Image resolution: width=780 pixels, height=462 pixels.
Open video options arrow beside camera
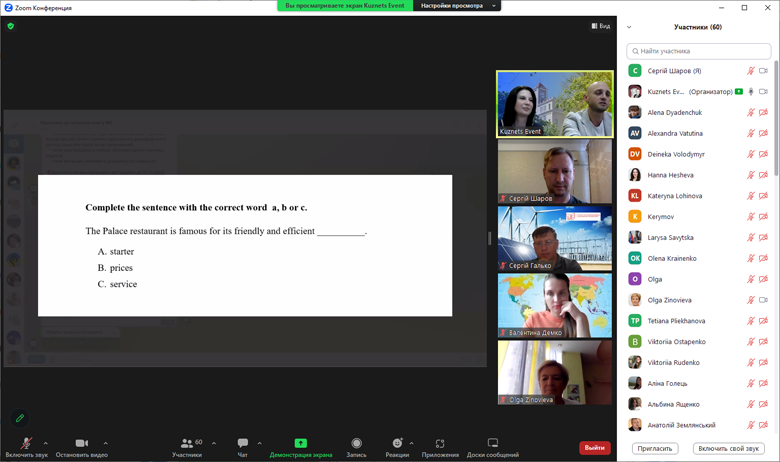[x=105, y=443]
